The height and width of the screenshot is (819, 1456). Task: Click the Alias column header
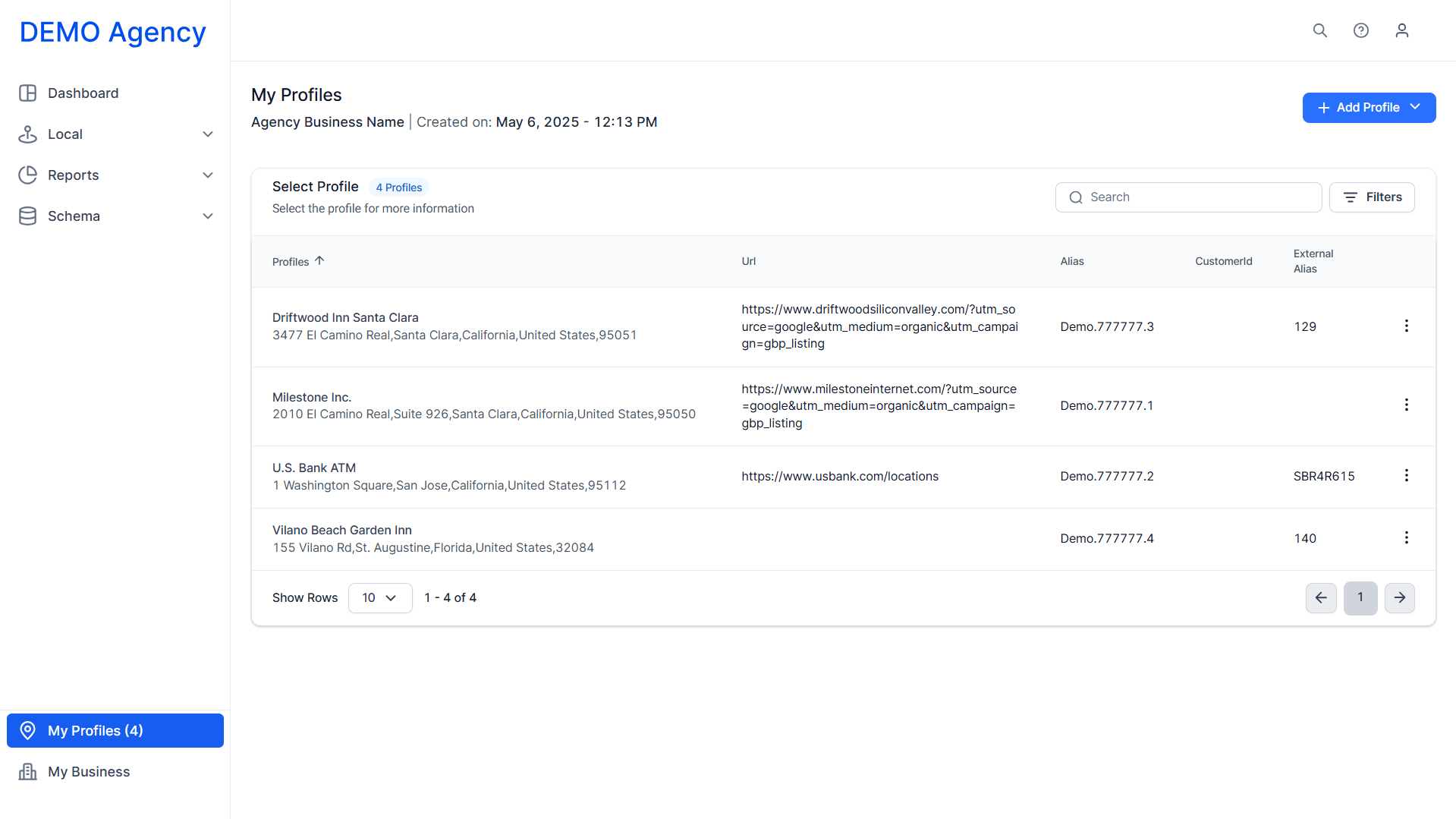[1072, 261]
